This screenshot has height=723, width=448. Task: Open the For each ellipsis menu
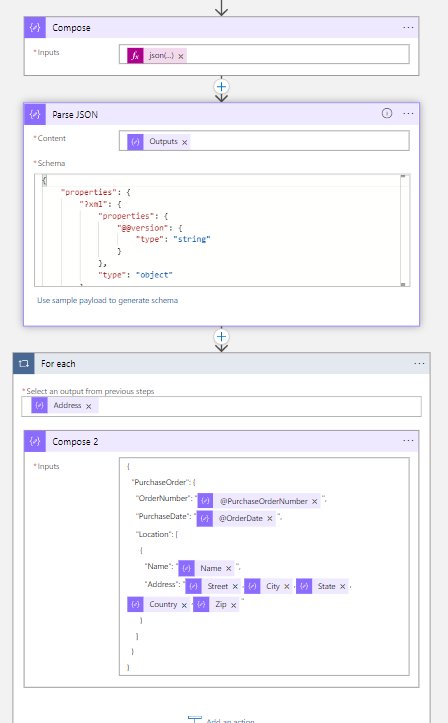tap(419, 363)
